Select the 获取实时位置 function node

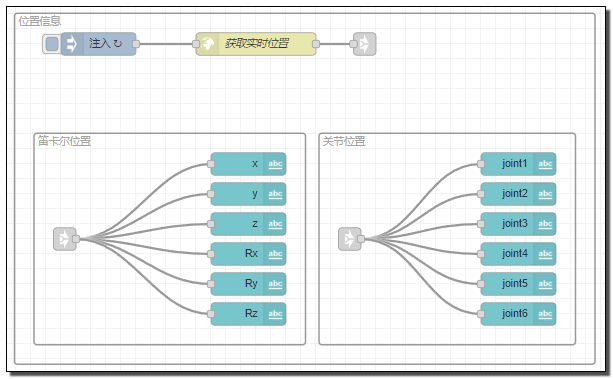(256, 44)
